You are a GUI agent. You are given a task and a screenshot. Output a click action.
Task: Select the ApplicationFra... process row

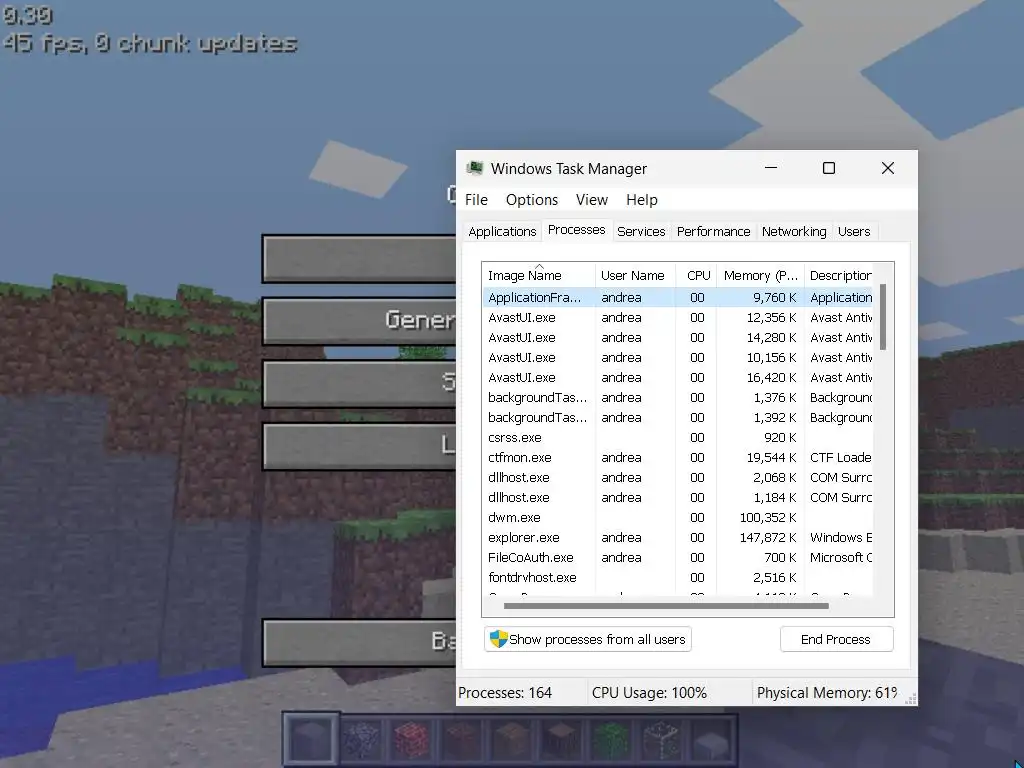678,298
